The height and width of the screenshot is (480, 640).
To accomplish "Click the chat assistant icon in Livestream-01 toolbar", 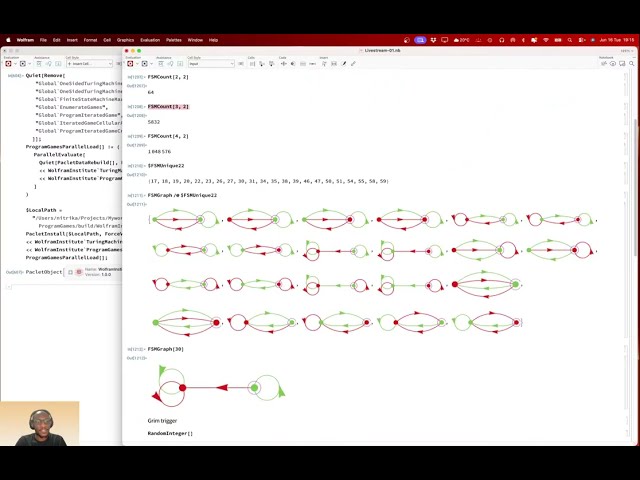I will tap(171, 64).
